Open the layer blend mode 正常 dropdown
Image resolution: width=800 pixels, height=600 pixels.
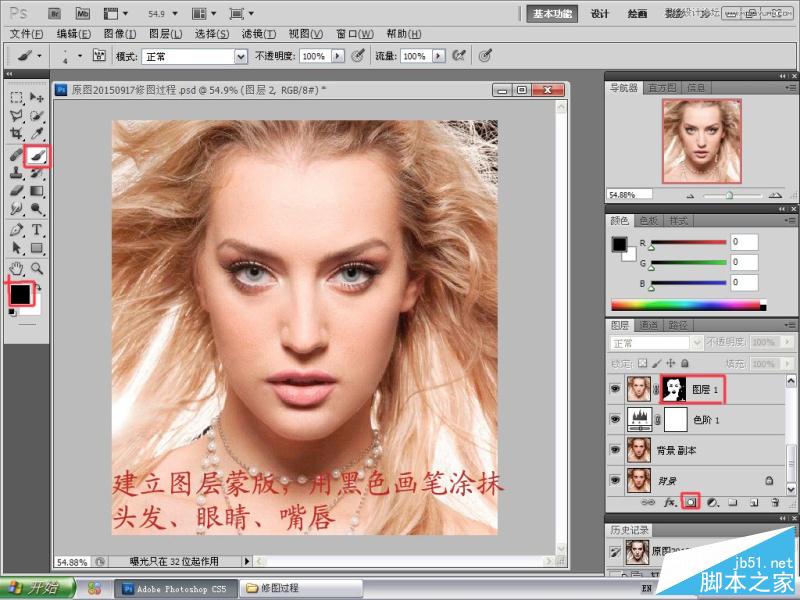[656, 343]
